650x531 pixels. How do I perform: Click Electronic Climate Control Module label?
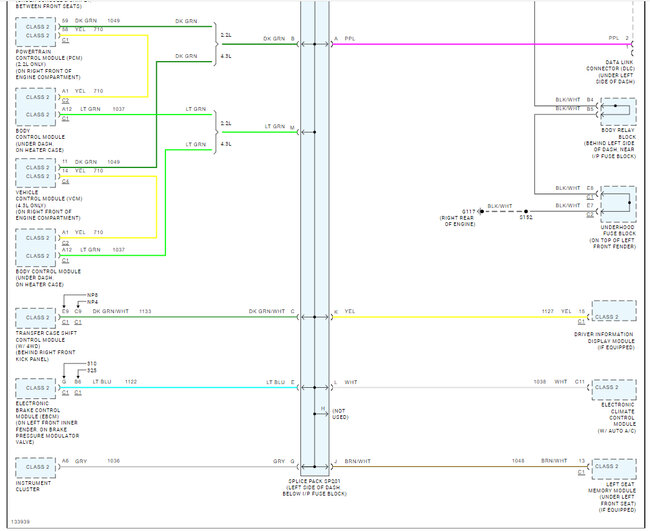(616, 417)
